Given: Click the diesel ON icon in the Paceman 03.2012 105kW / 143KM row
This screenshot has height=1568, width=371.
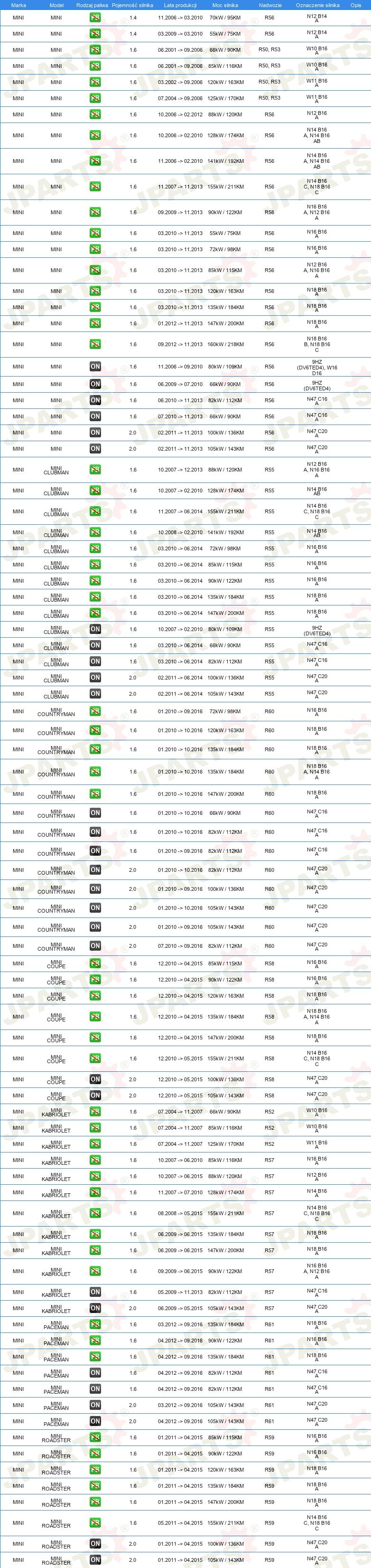Looking at the screenshot, I should point(95,1406).
